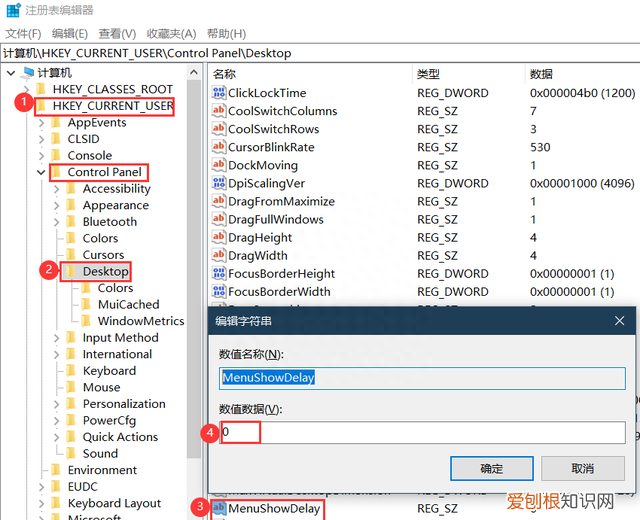Click the AppEvents folder icon

[56, 122]
